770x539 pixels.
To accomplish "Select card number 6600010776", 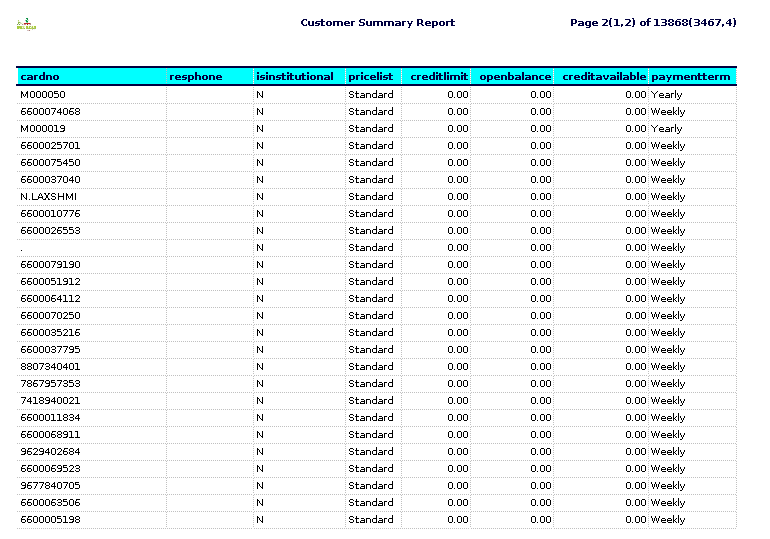I will pos(50,214).
